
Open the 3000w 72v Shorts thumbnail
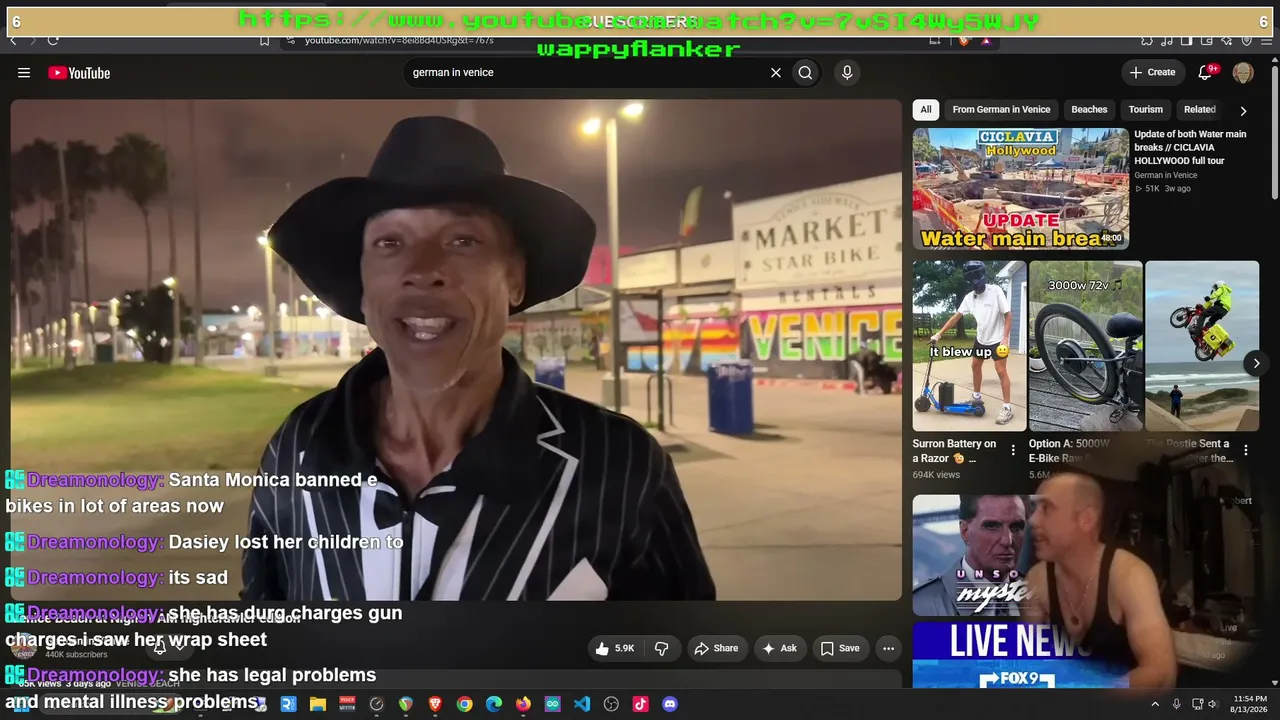[x=1085, y=346]
